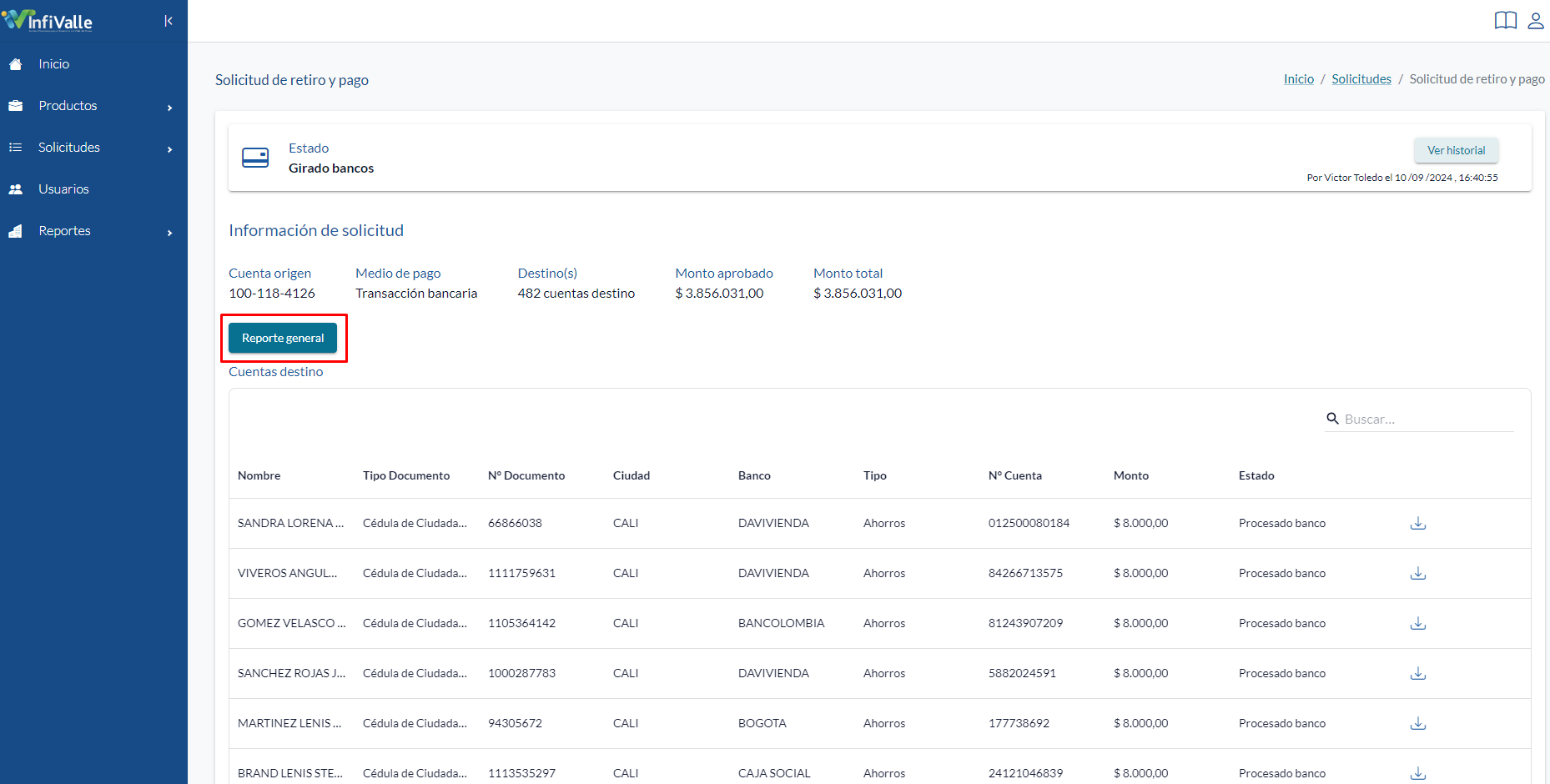Select the origin account 100-118-4126
The height and width of the screenshot is (784, 1550).
(272, 294)
